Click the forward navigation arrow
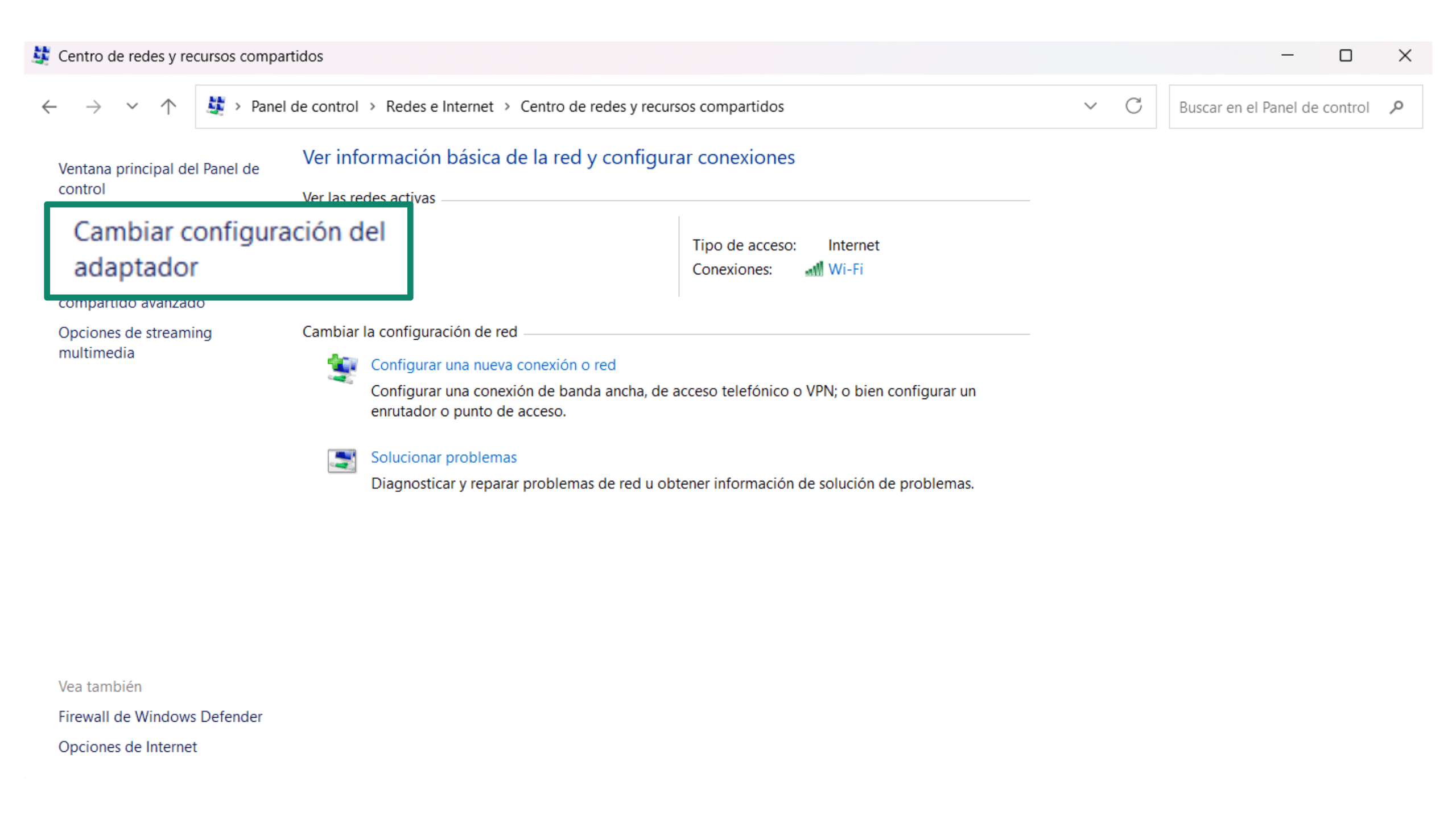Viewport: 1456px width, 819px height. coord(93,106)
